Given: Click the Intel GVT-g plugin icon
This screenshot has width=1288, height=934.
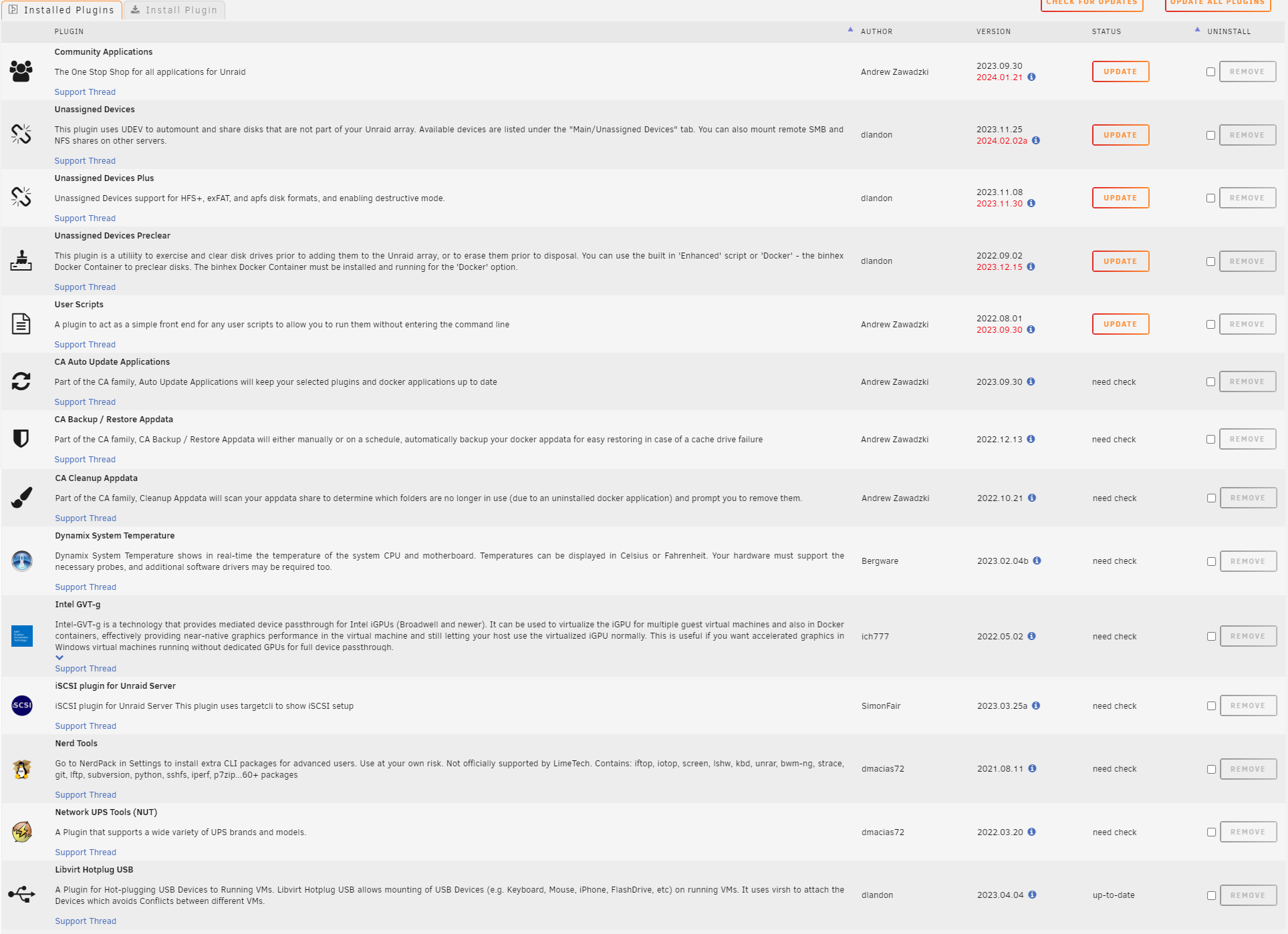Looking at the screenshot, I should click(x=21, y=635).
